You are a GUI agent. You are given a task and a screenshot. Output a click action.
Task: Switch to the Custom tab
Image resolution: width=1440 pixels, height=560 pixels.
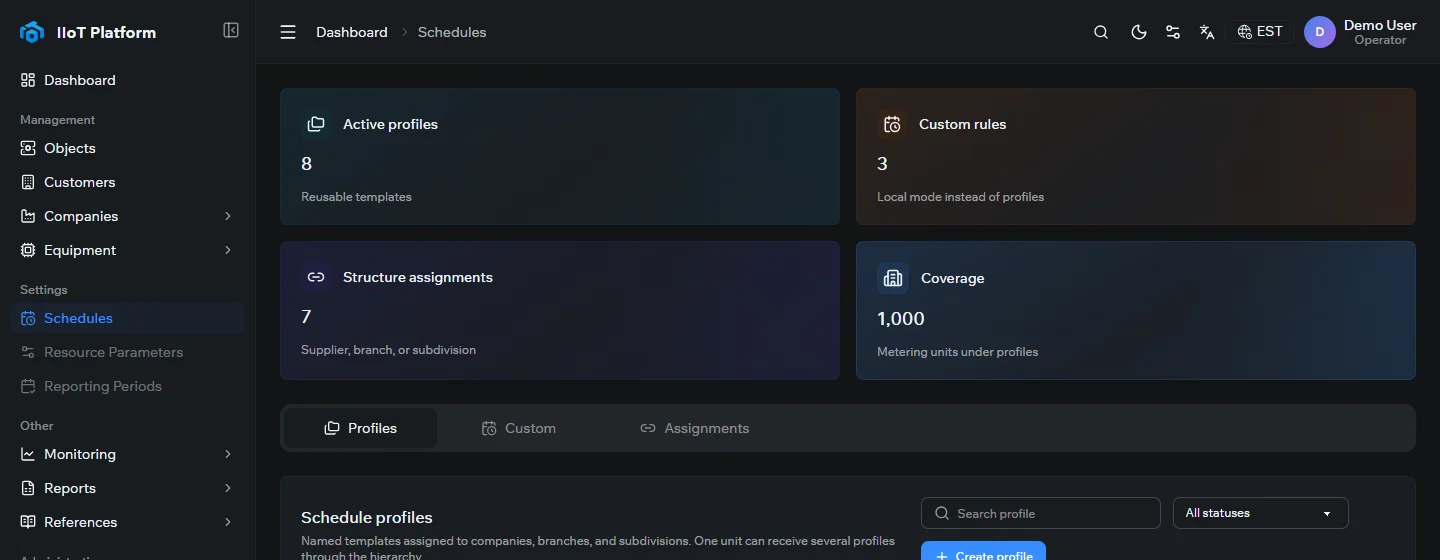click(x=519, y=428)
